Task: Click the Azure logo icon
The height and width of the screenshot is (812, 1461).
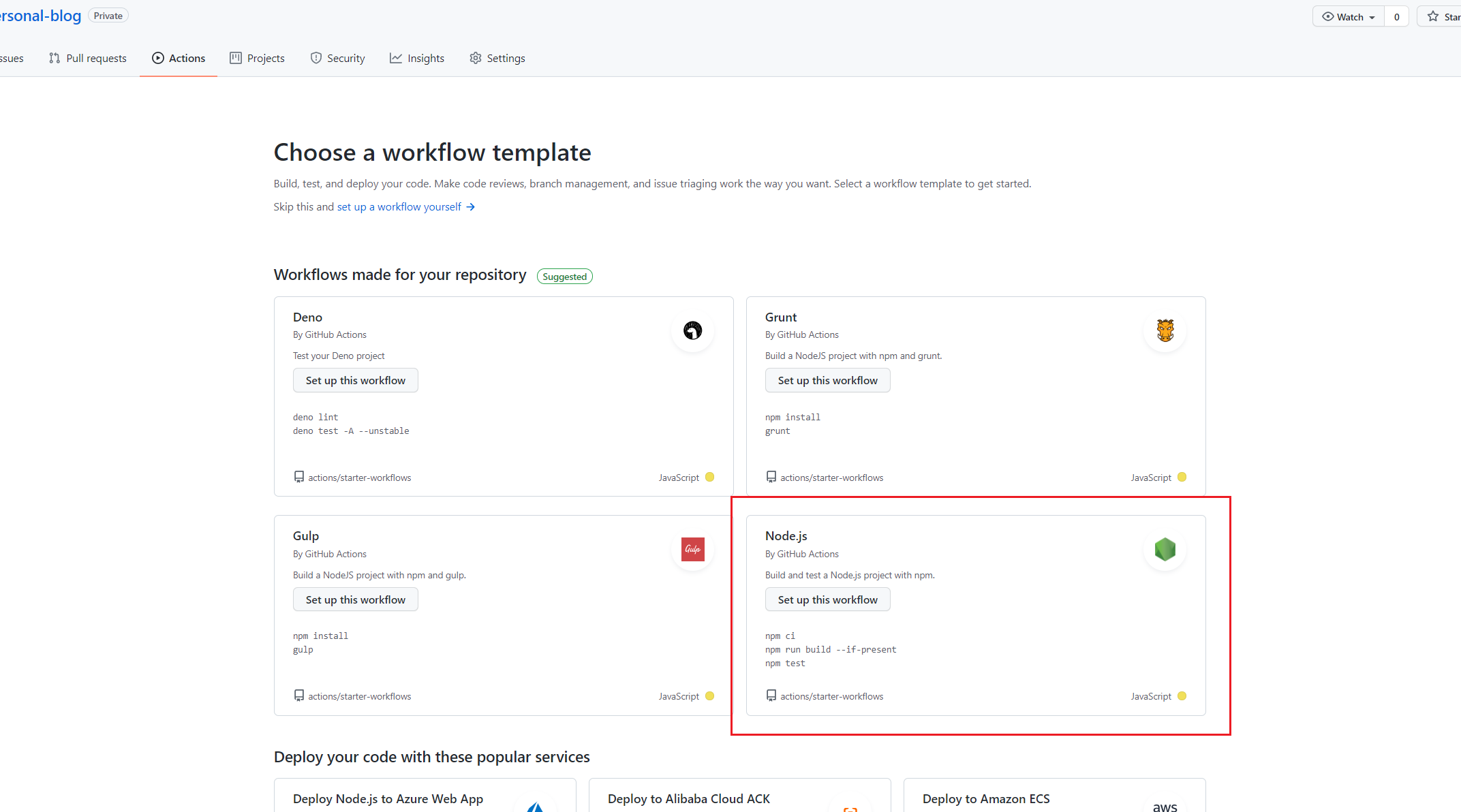Action: pyautogui.click(x=536, y=807)
